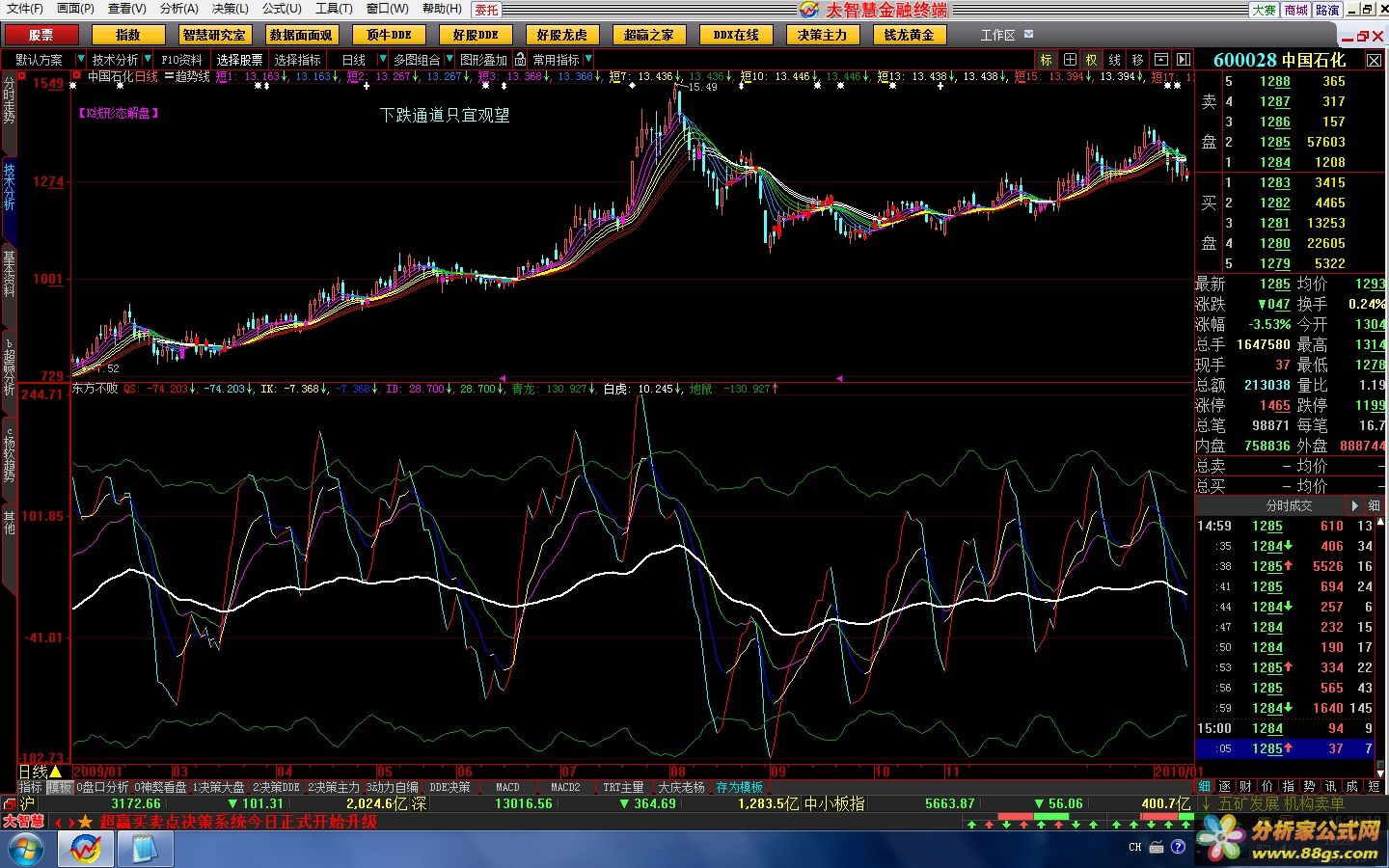Screen dimensions: 1389x868
Task: Select the 1决策大盘 indicator tab
Action: click(219, 787)
